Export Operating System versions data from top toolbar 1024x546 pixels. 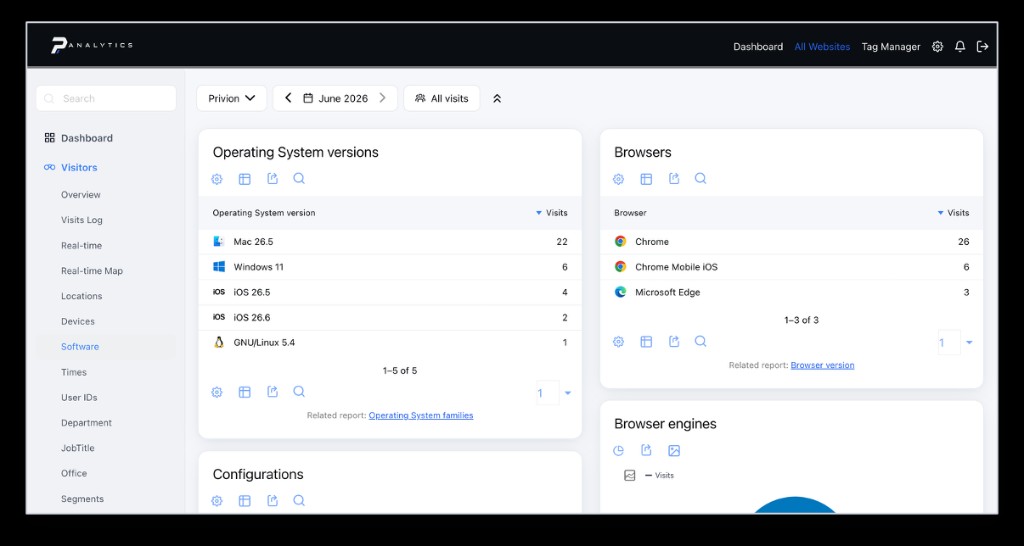pos(272,178)
